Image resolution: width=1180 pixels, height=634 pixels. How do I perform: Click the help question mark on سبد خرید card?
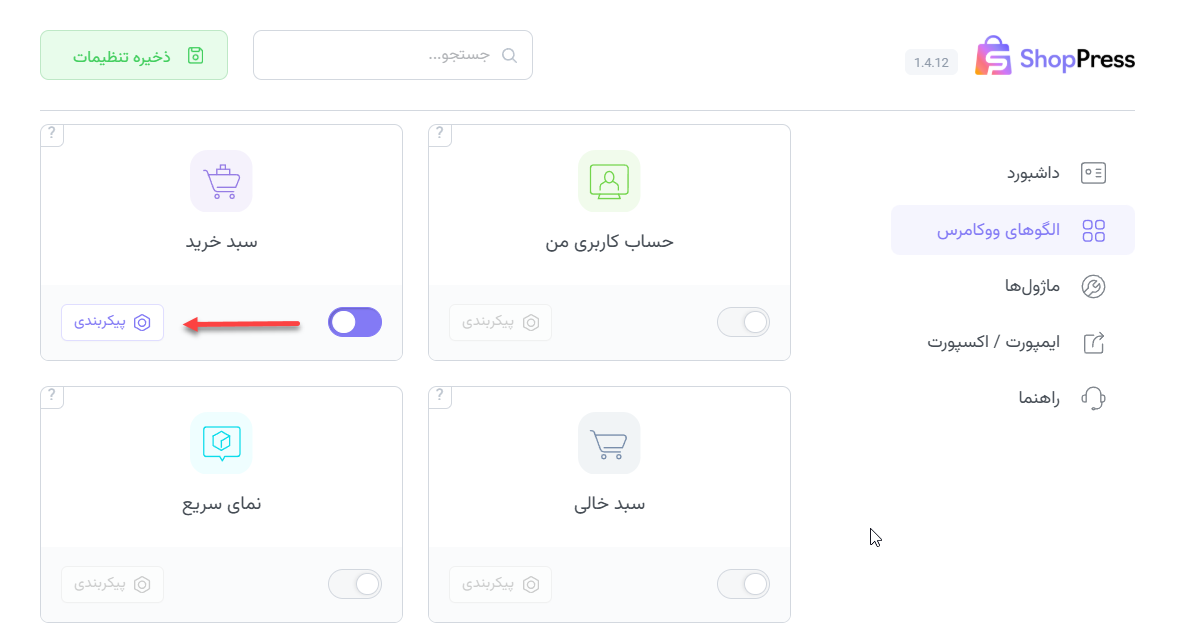tap(52, 135)
